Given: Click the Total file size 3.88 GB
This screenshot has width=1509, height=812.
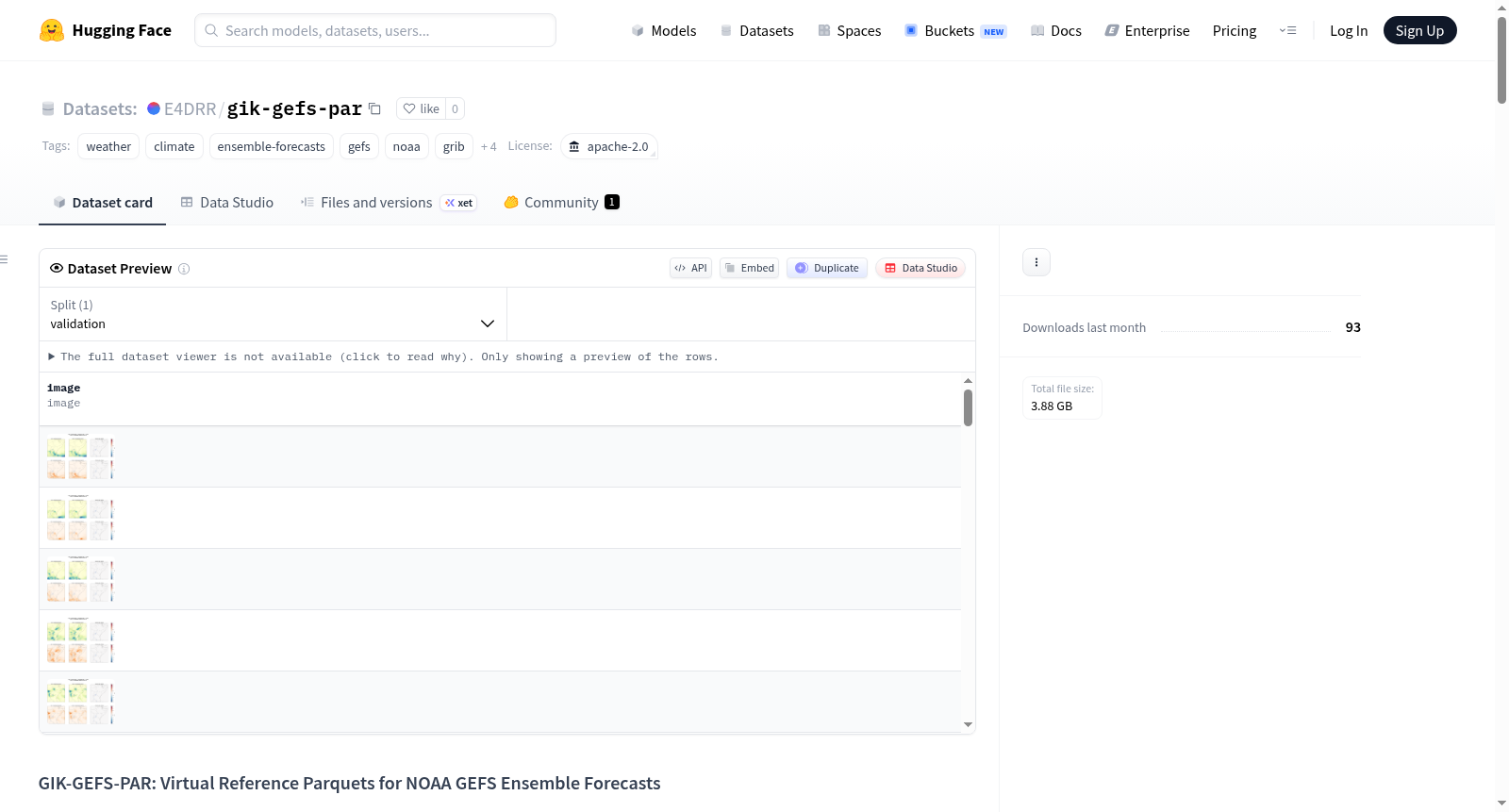Looking at the screenshot, I should pos(1063,398).
